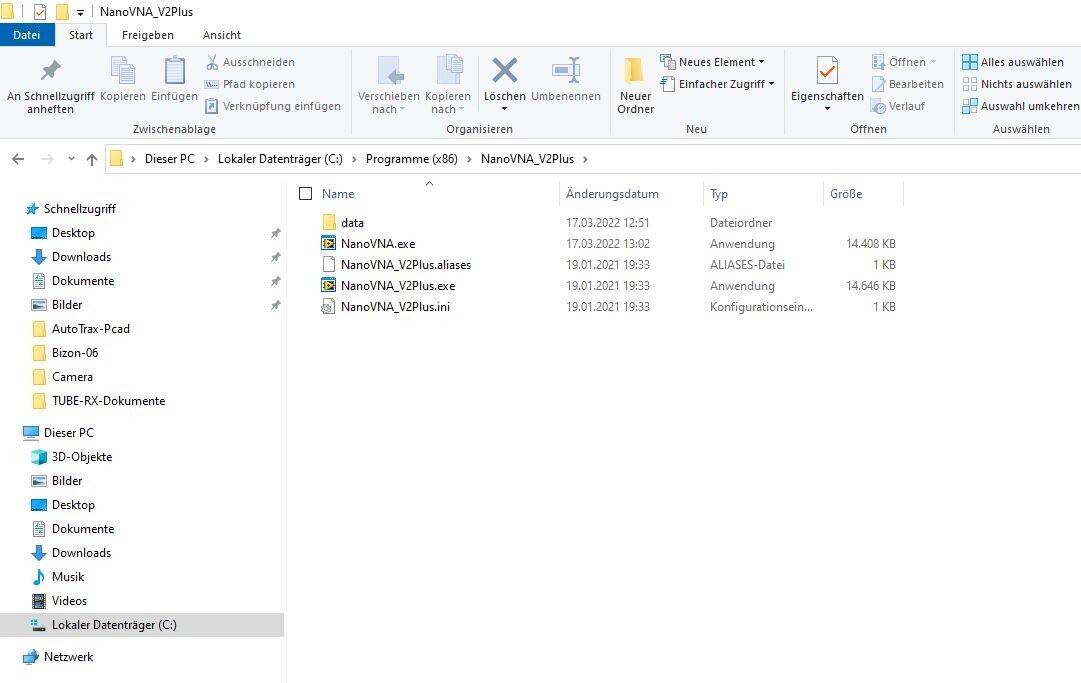Click the Kopieren ribbon icon
This screenshot has height=683, width=1081.
point(123,71)
